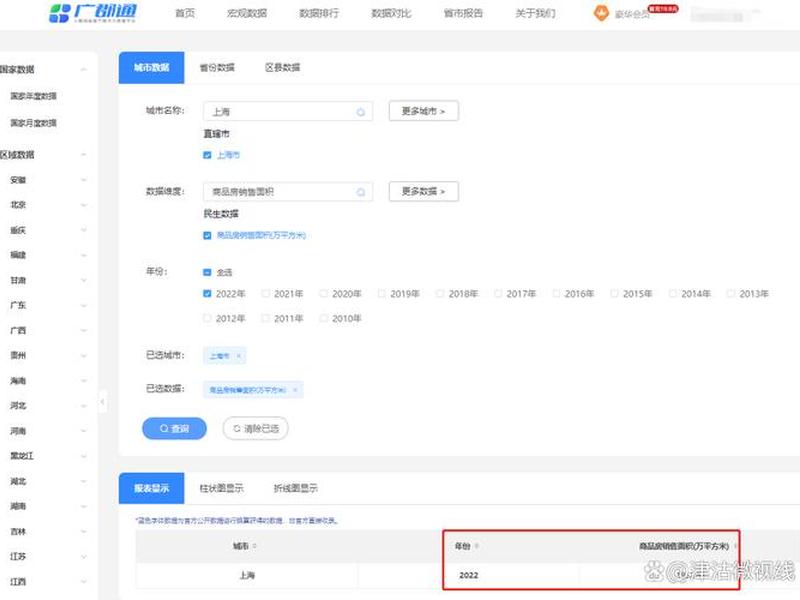
Task: Click search icon in 城市名称 field
Action: point(361,112)
